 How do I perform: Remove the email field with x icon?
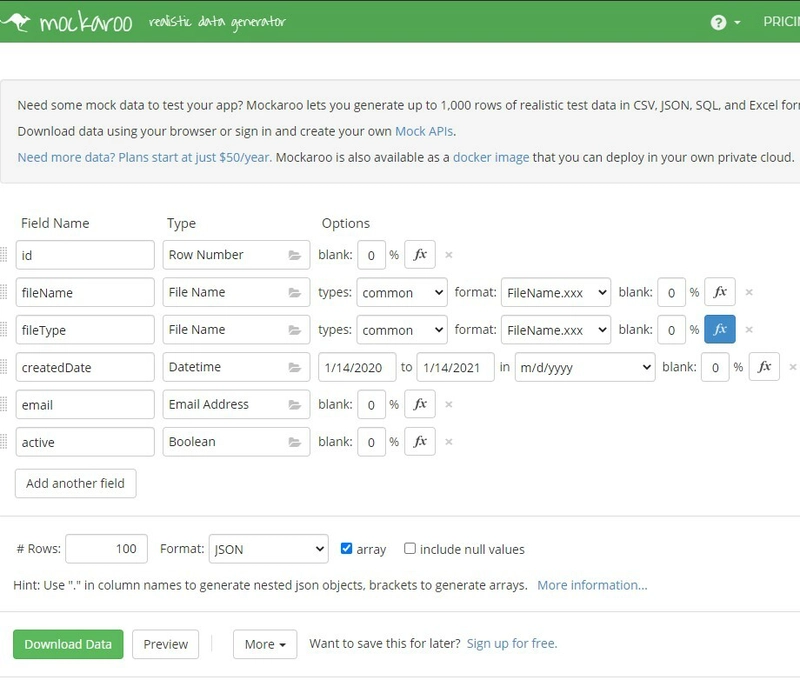tap(449, 405)
